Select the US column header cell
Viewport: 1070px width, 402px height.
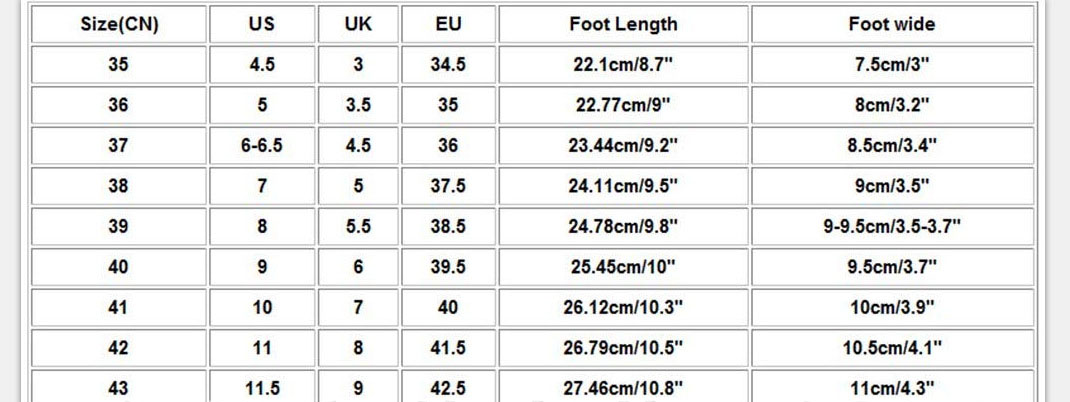coord(262,24)
